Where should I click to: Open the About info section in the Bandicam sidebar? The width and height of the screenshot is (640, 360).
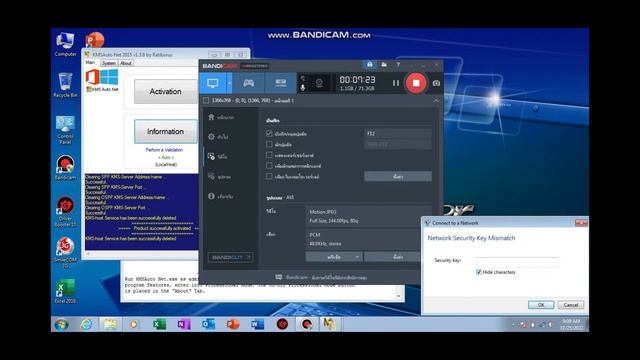[x=220, y=196]
